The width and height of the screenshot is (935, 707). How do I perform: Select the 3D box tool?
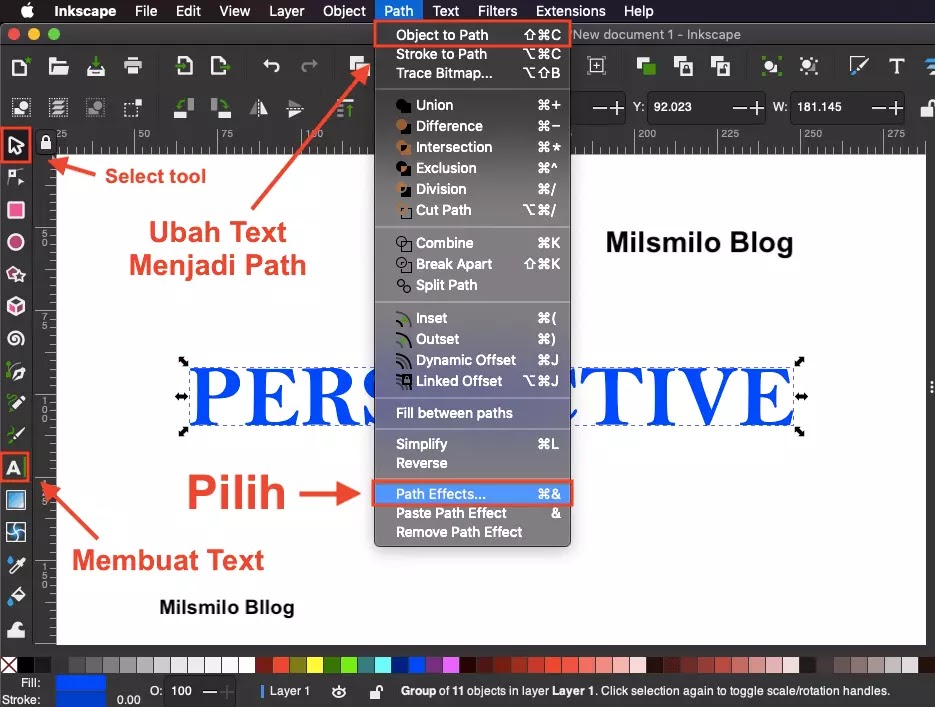pyautogui.click(x=16, y=306)
